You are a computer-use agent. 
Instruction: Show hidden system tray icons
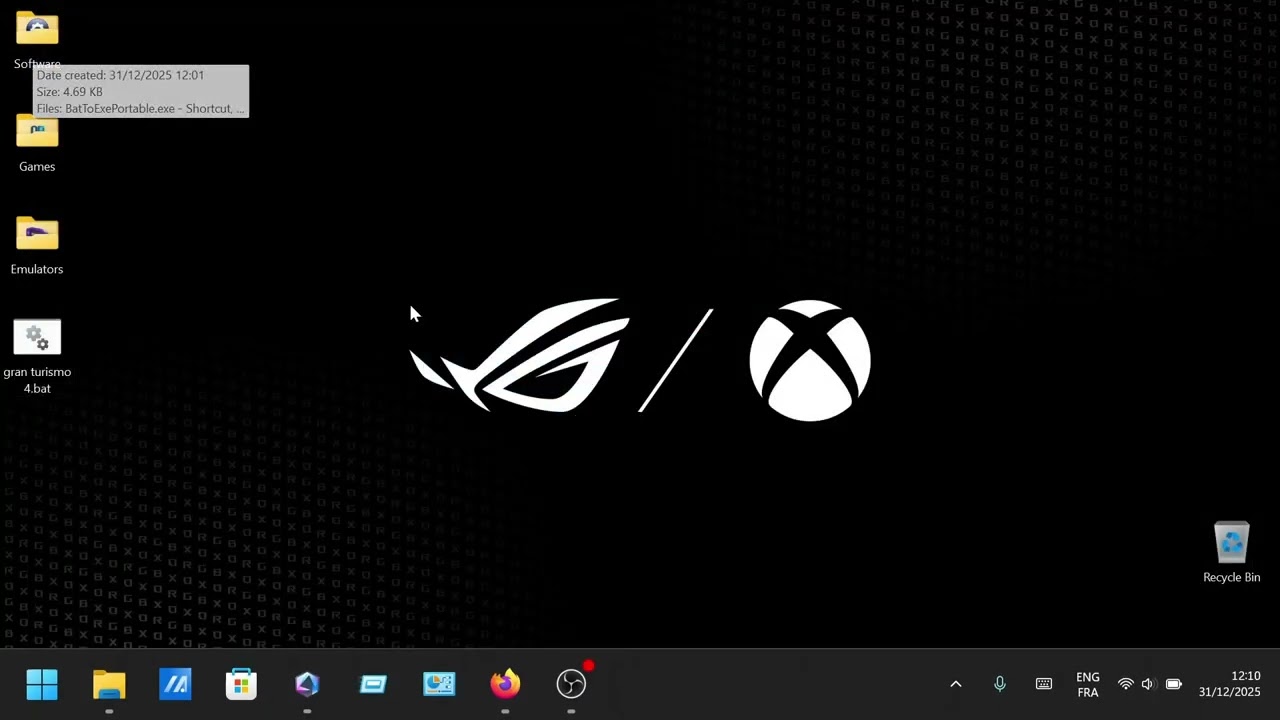(955, 685)
